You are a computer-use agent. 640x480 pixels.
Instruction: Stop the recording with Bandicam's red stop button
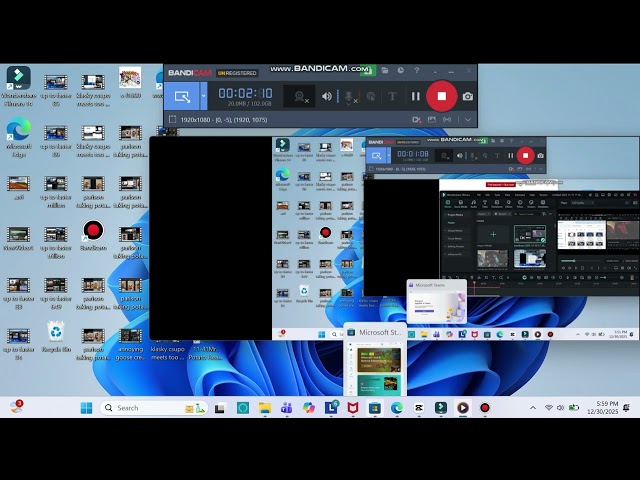pos(442,96)
